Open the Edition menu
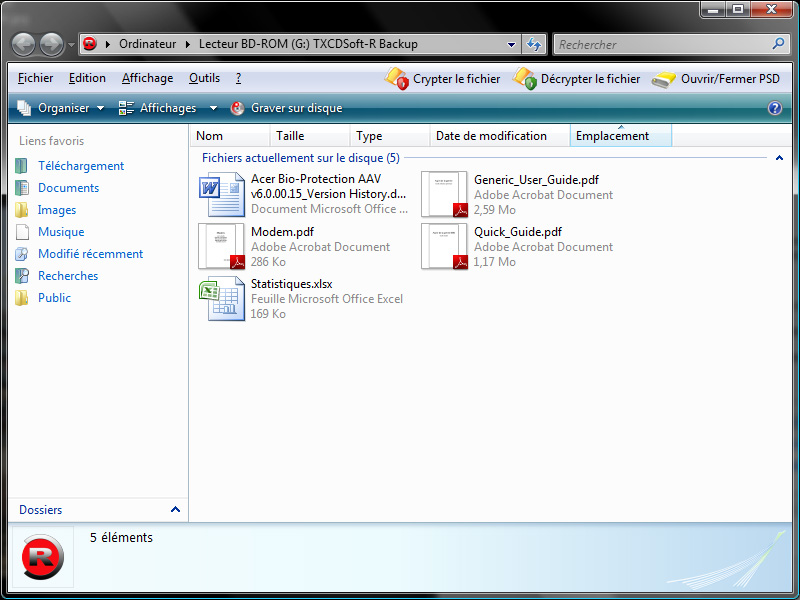The image size is (800, 600). (87, 78)
